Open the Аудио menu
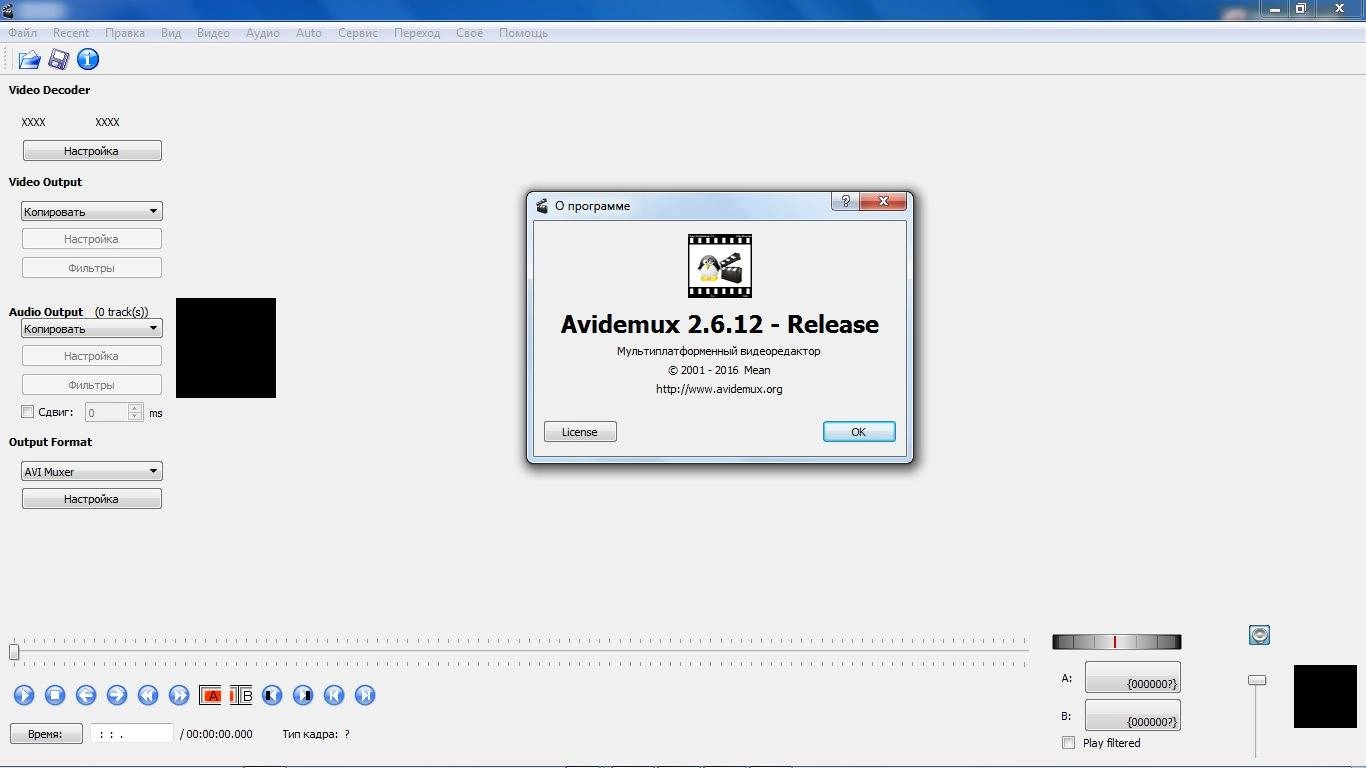The height and width of the screenshot is (768, 1366). [x=263, y=33]
